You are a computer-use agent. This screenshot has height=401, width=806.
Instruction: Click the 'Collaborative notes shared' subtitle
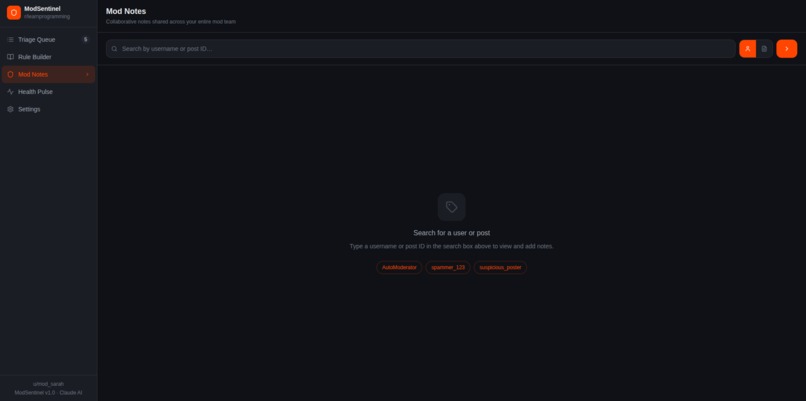click(x=171, y=22)
